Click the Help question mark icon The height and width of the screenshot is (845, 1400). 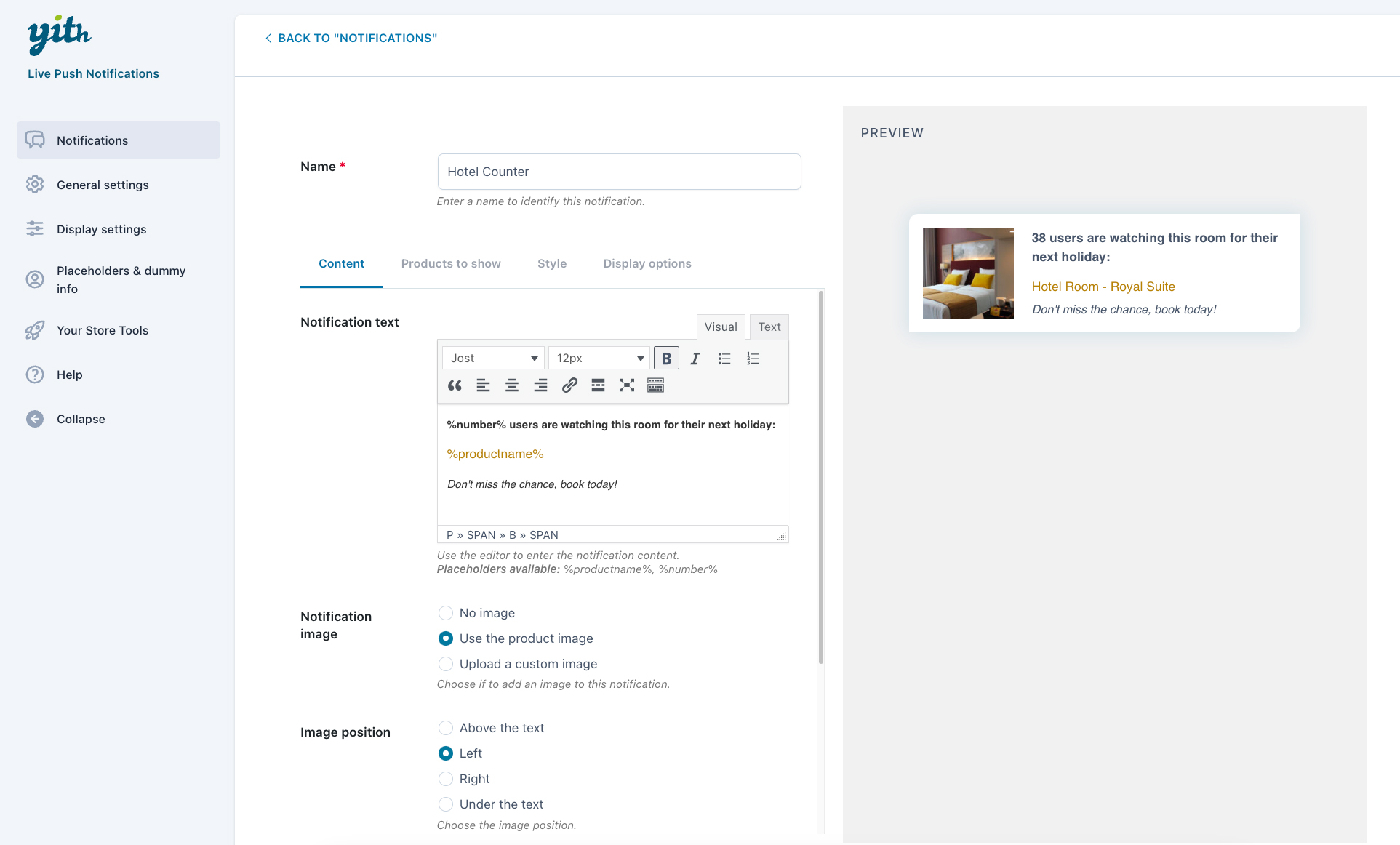pos(35,375)
